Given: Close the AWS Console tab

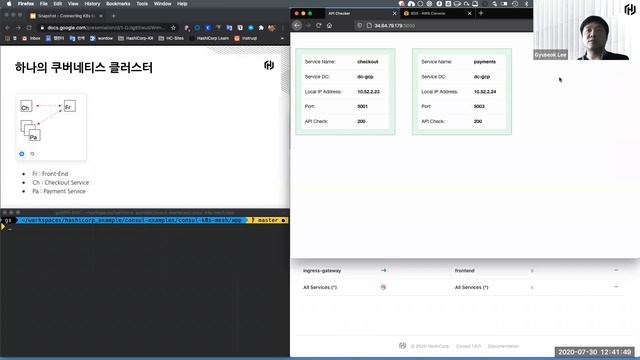Looking at the screenshot, I should [x=469, y=13].
